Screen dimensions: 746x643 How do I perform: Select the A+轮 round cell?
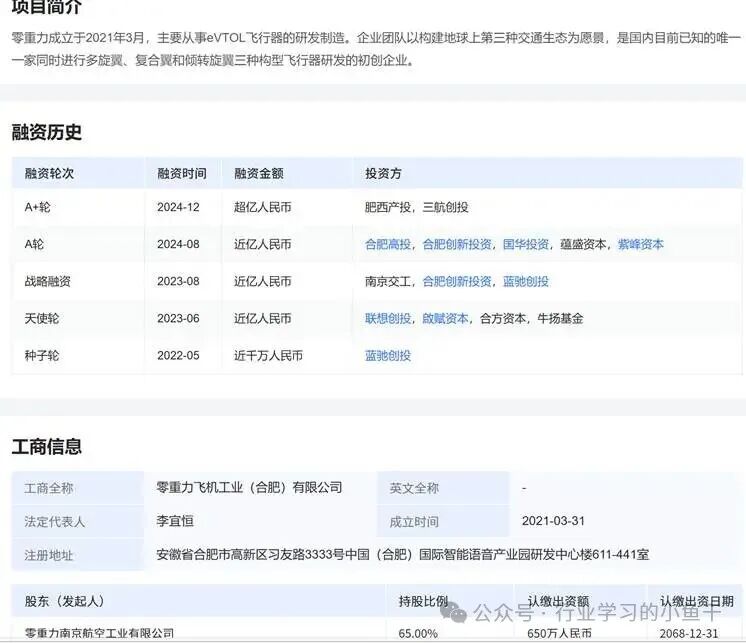(38, 207)
